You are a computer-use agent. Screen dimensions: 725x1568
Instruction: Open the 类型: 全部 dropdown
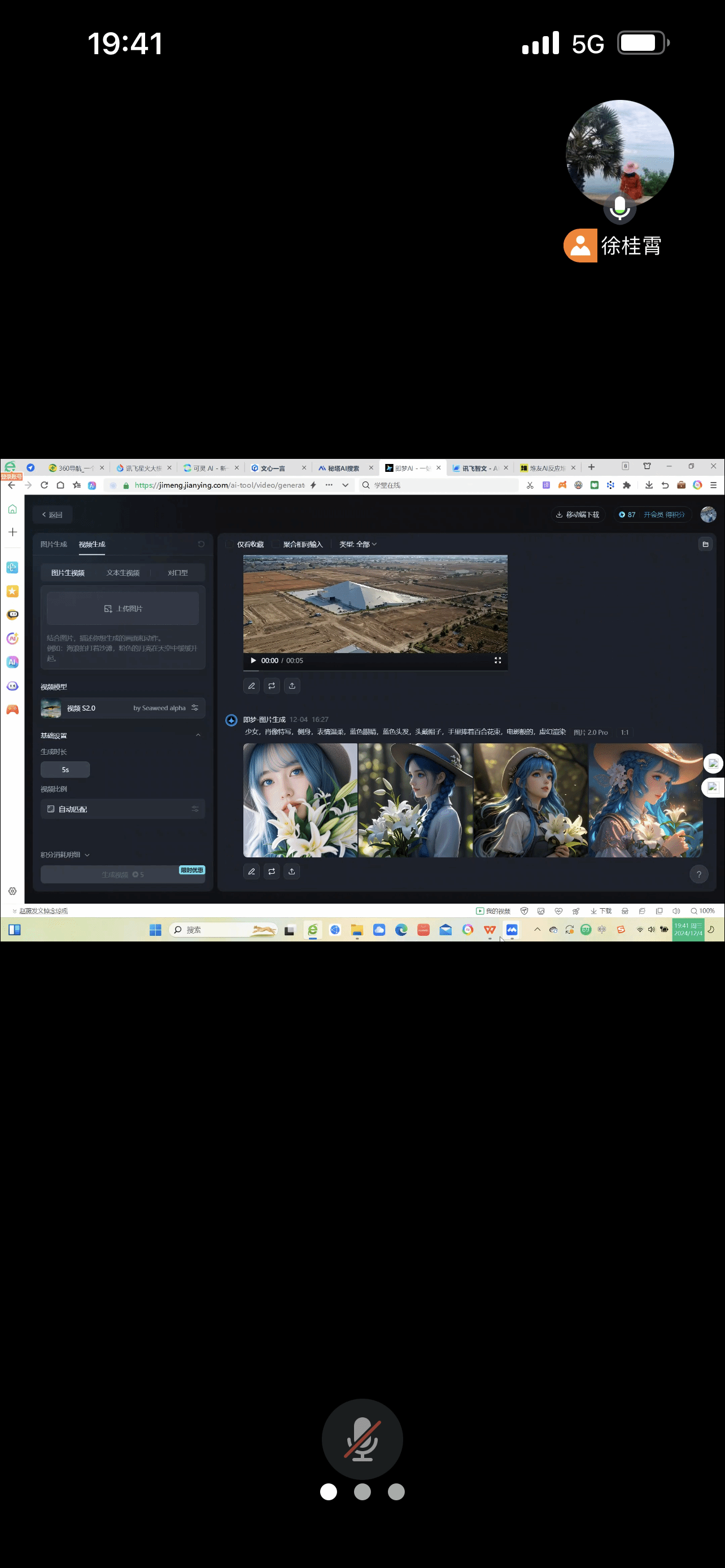(358, 544)
